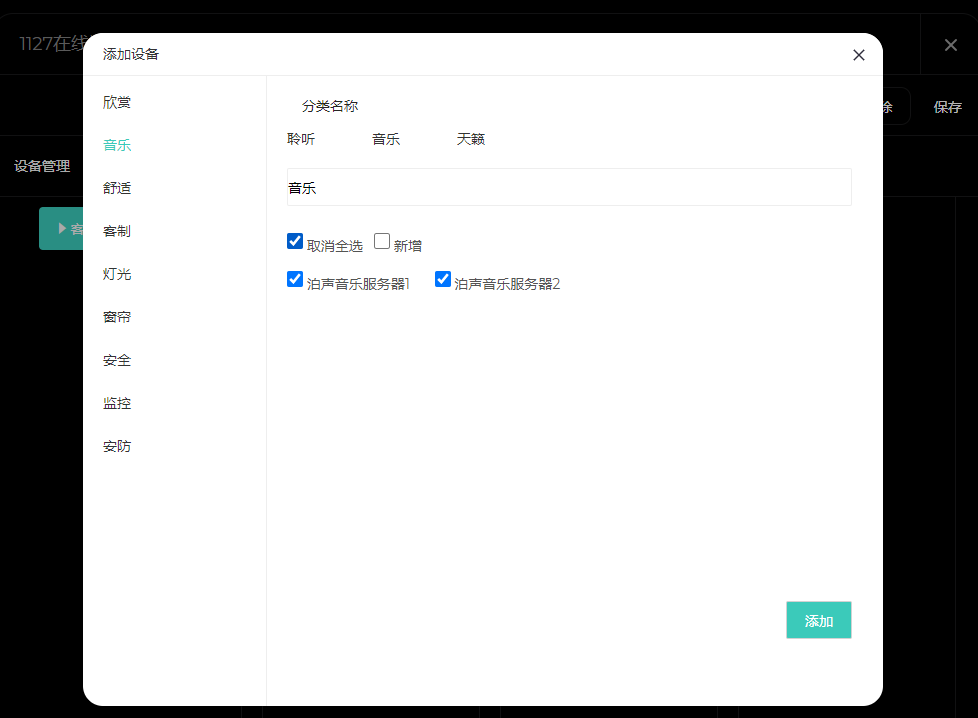Image resolution: width=978 pixels, height=718 pixels.
Task: Select 音乐 category in sidebar
Action: pyautogui.click(x=117, y=145)
